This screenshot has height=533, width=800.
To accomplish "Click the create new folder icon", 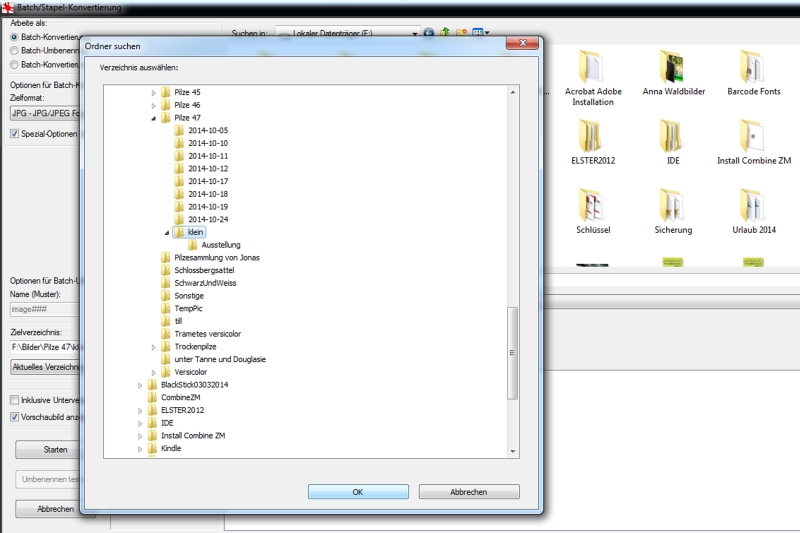I will (462, 33).
